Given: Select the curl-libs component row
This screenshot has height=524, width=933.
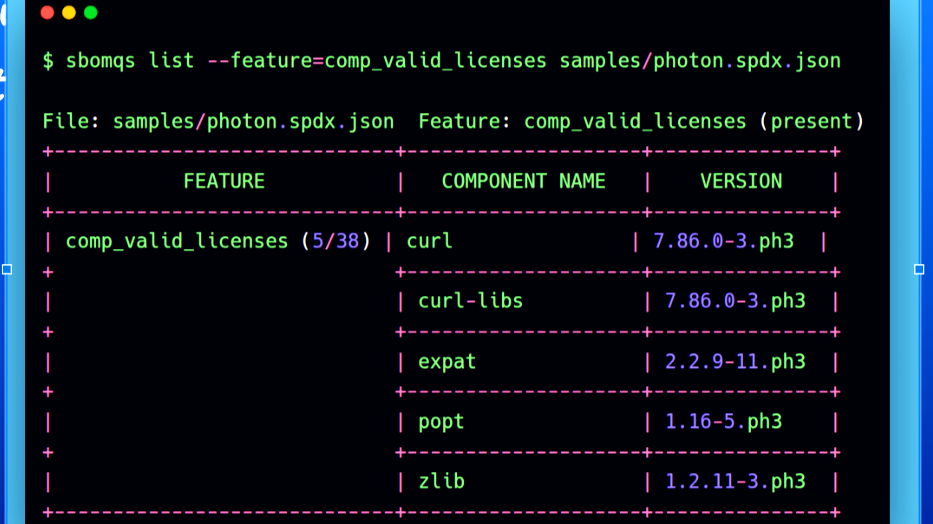Looking at the screenshot, I should [470, 302].
